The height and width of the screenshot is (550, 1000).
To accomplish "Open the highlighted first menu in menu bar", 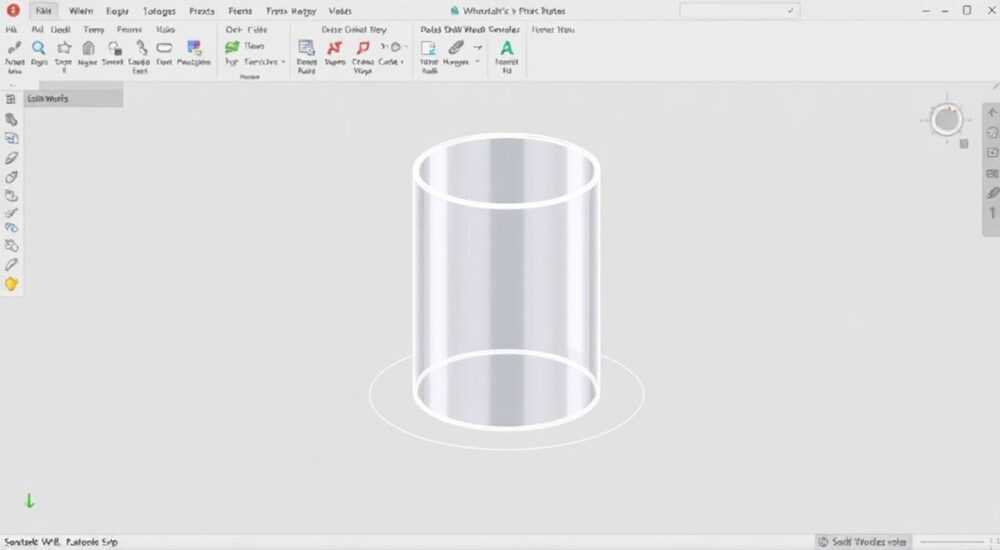I will tap(43, 11).
